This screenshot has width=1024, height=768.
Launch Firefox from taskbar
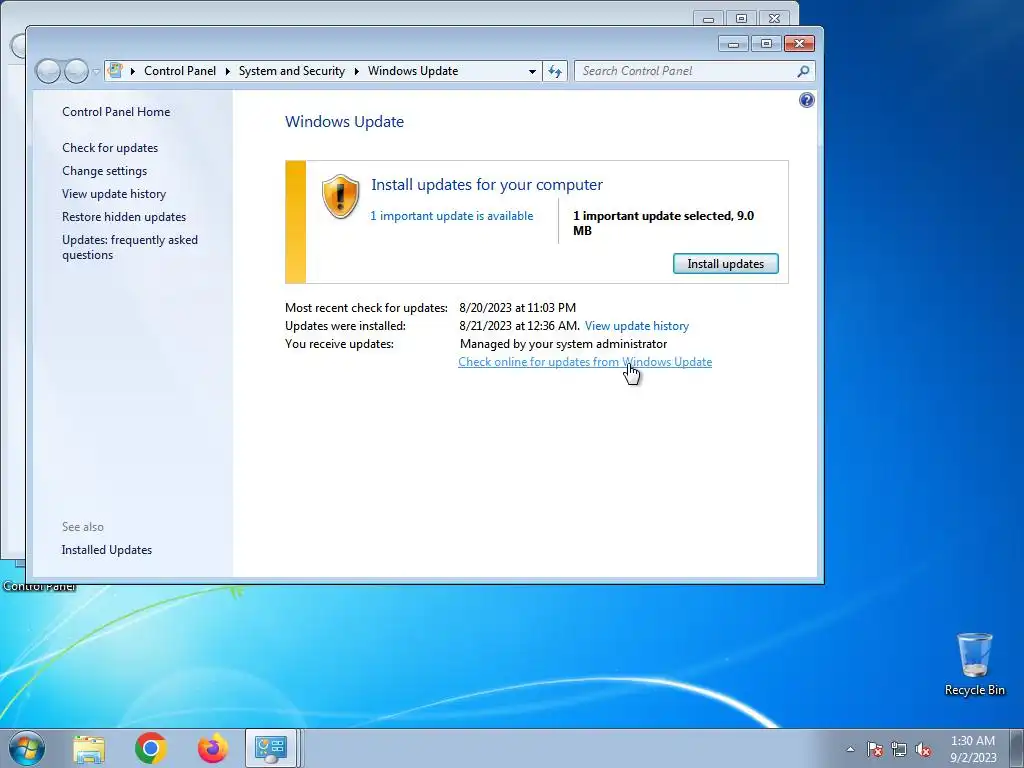point(212,748)
